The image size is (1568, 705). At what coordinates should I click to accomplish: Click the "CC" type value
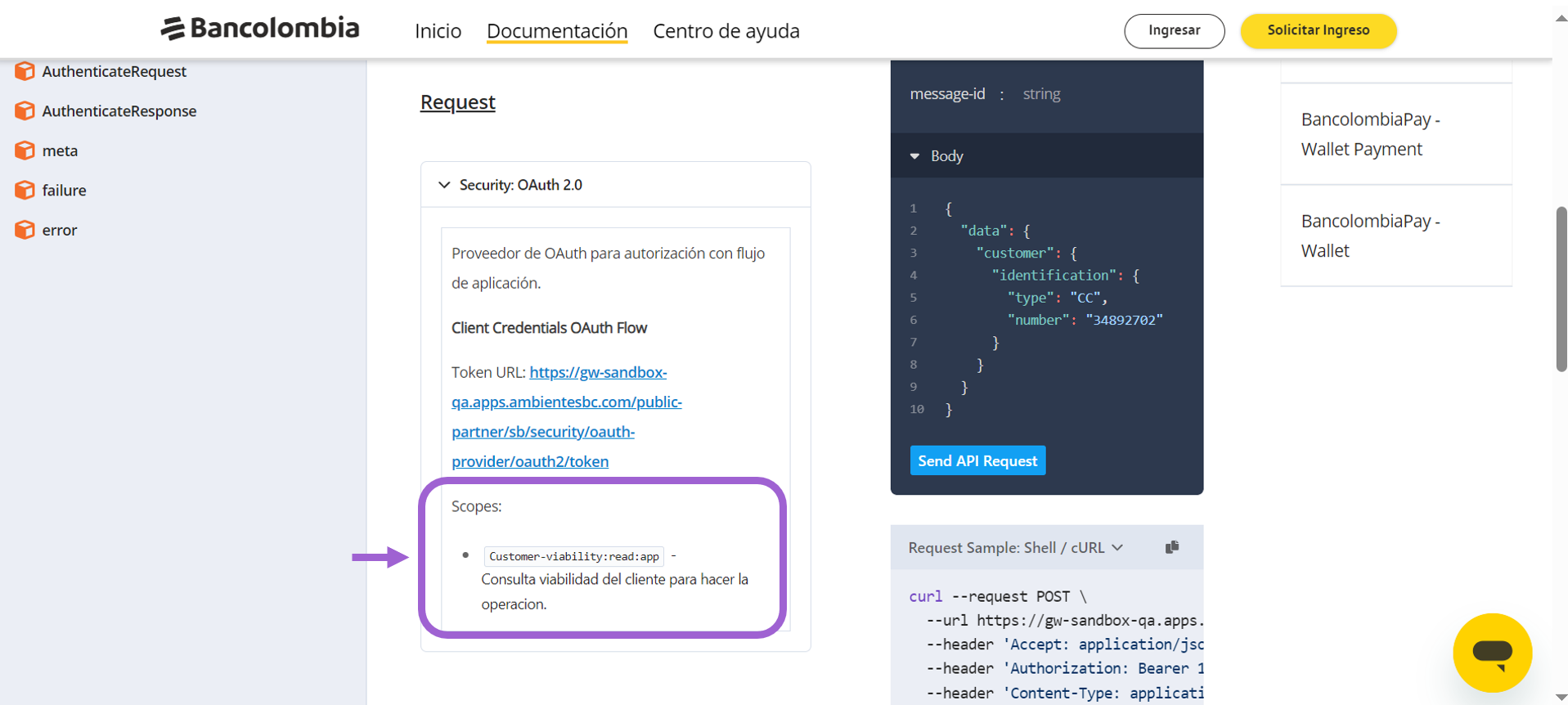pyautogui.click(x=1085, y=298)
